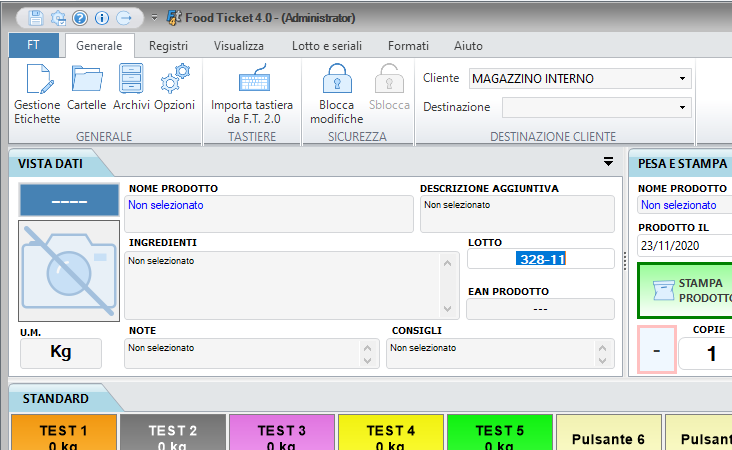Select the VISTA DATI panel header tab
732x450 pixels.
pos(50,164)
